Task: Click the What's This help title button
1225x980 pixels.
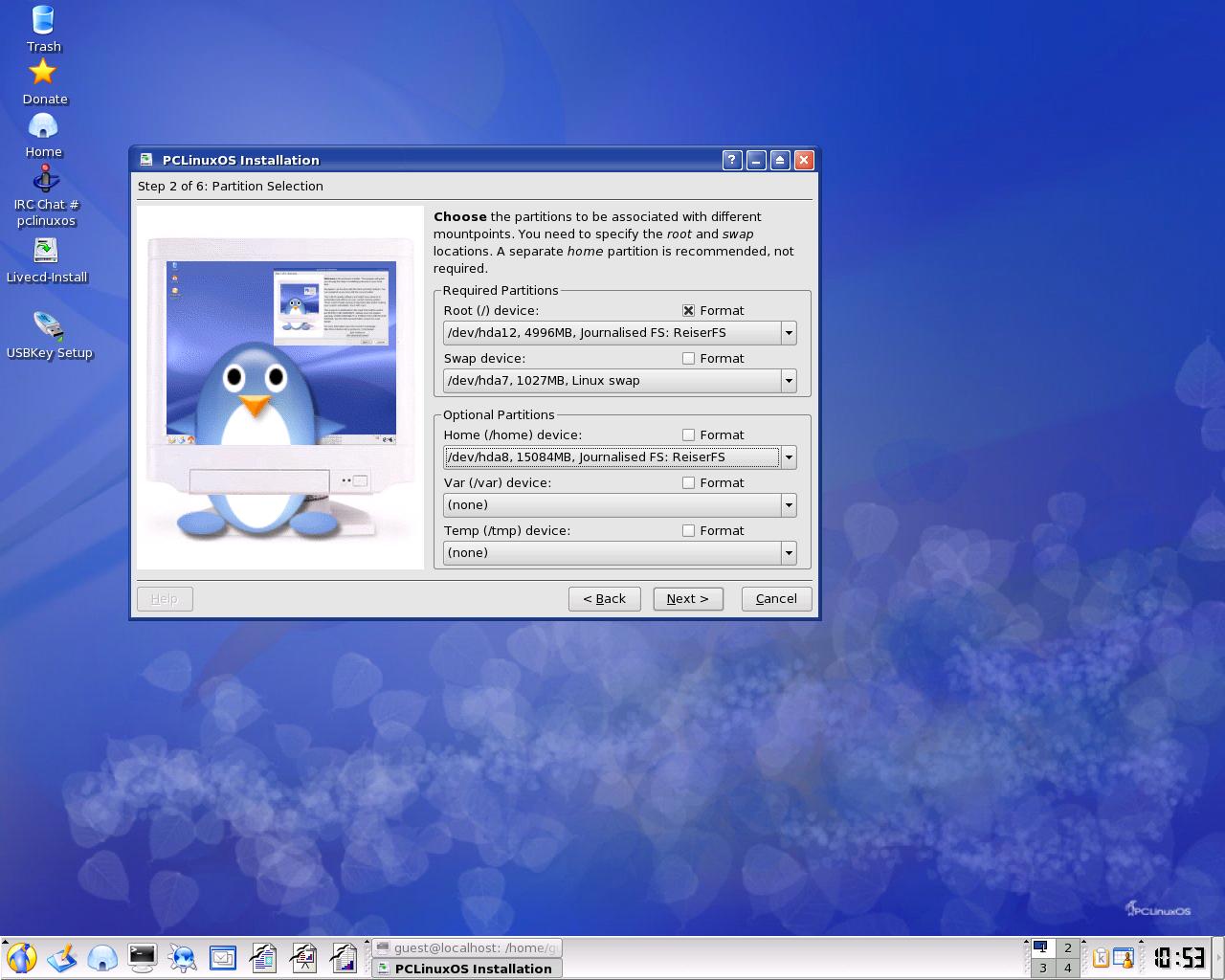Action: 731,160
